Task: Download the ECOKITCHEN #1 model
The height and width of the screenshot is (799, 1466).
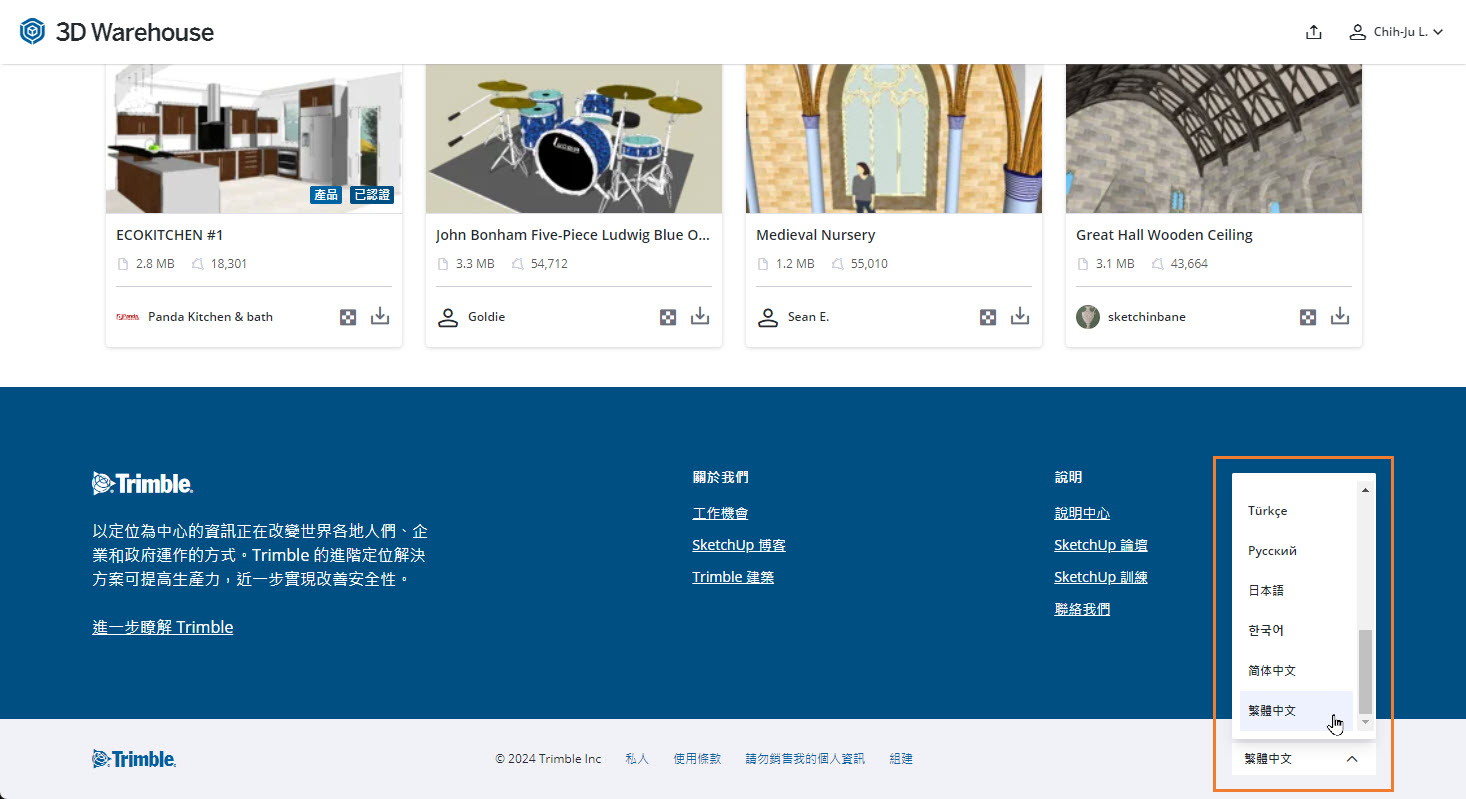Action: (x=380, y=316)
